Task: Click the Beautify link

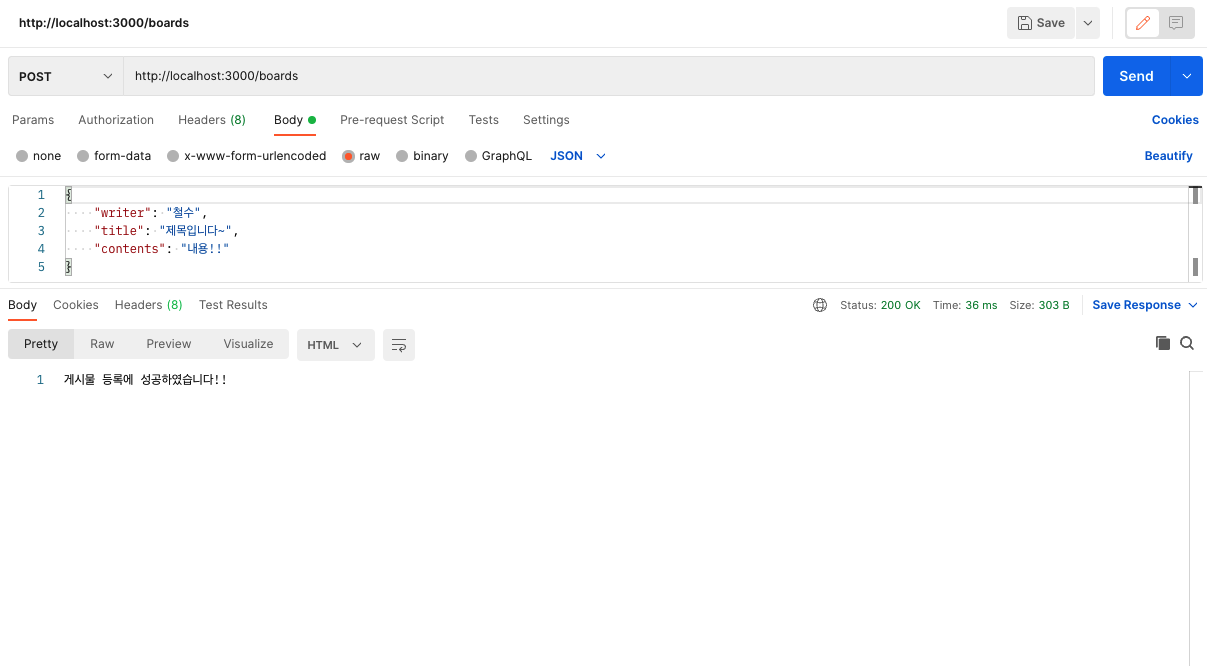Action: [1169, 156]
